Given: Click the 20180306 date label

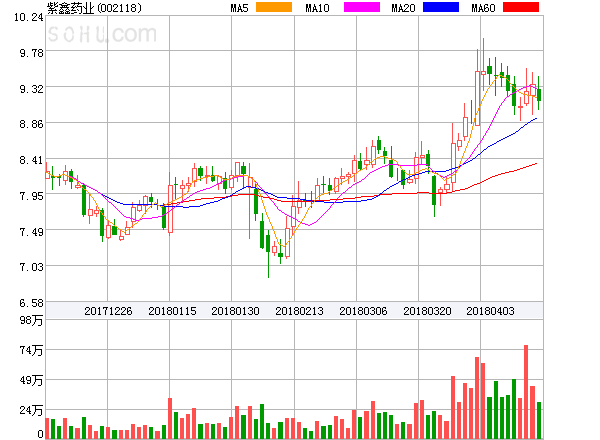Looking at the screenshot, I should point(363,311).
